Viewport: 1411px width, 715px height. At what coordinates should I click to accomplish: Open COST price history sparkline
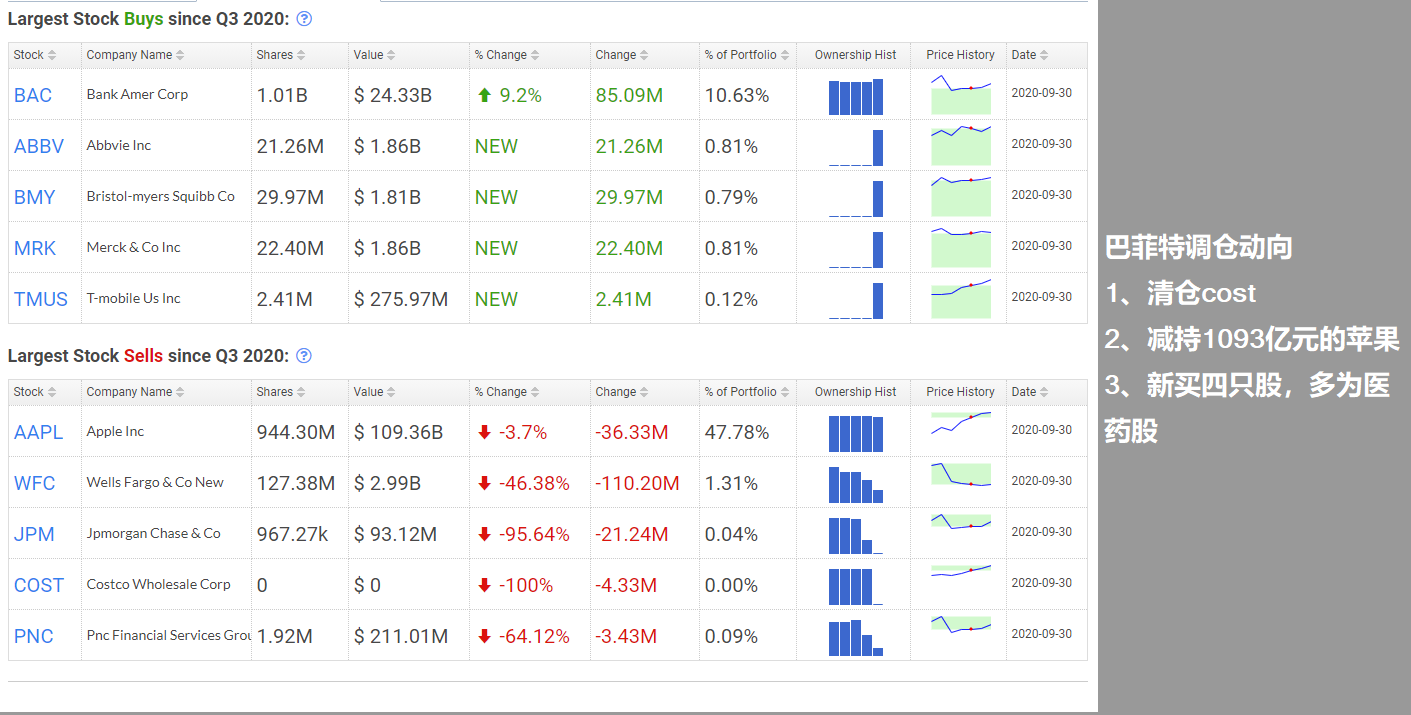[961, 572]
